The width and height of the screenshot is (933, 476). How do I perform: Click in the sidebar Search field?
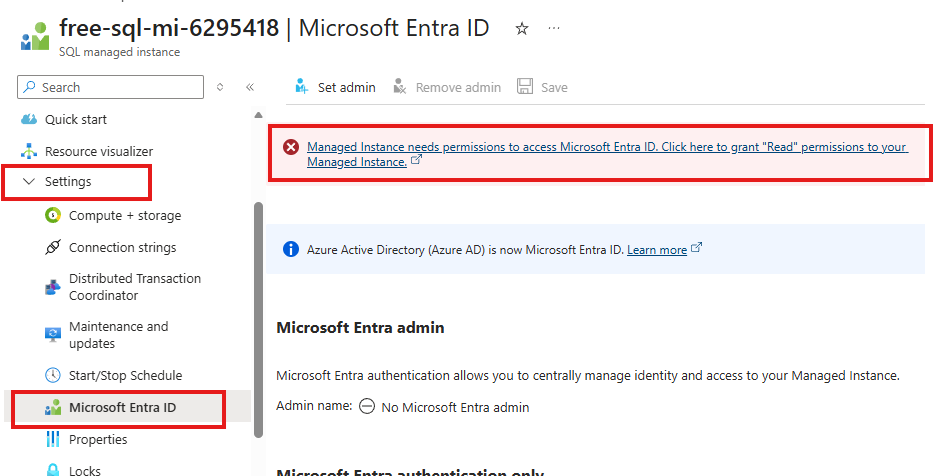(110, 87)
